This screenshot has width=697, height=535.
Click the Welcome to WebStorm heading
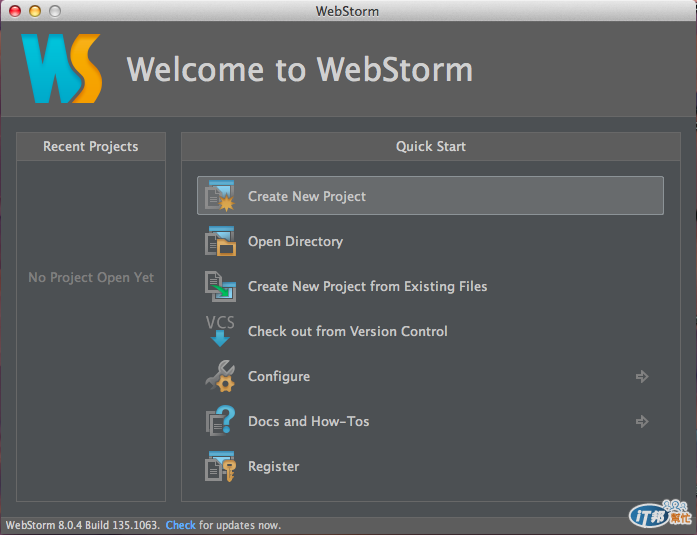coord(300,69)
